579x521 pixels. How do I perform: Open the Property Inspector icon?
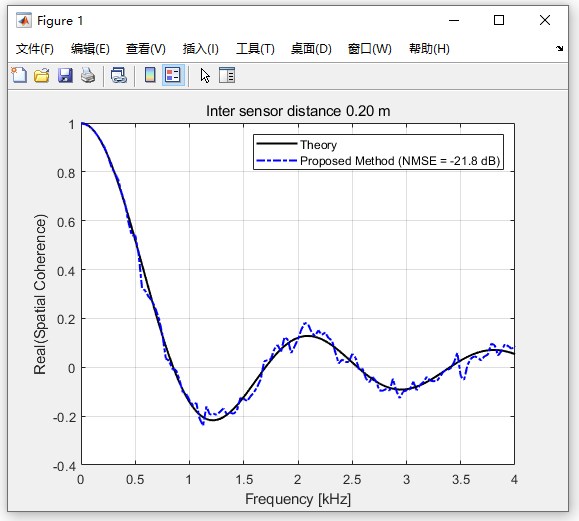227,75
